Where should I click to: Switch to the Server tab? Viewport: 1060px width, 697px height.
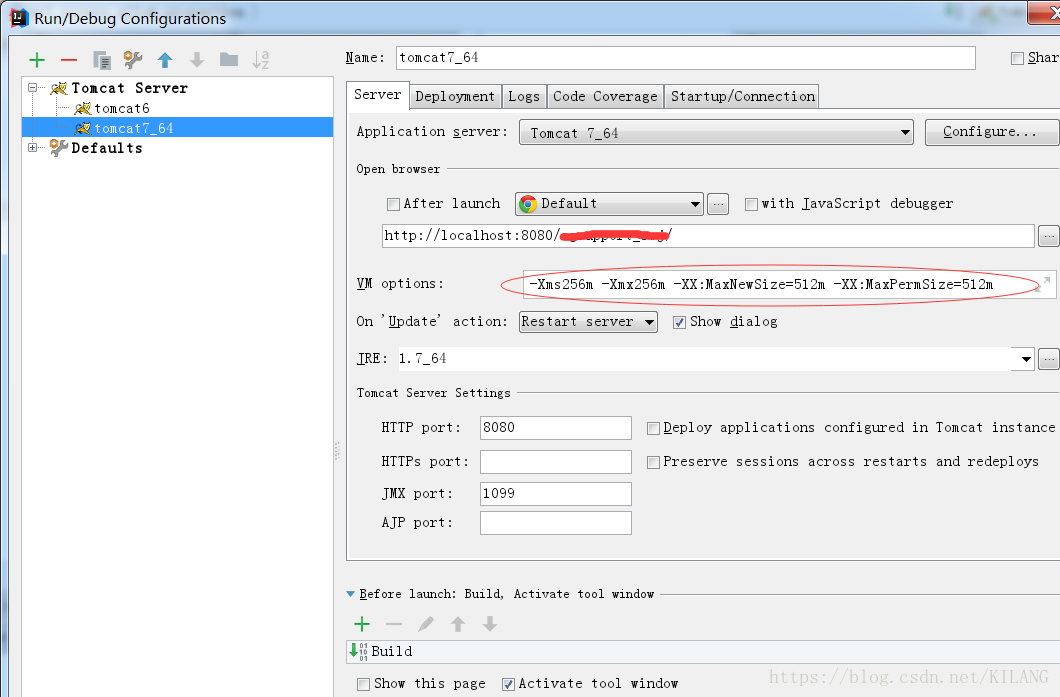(x=377, y=95)
